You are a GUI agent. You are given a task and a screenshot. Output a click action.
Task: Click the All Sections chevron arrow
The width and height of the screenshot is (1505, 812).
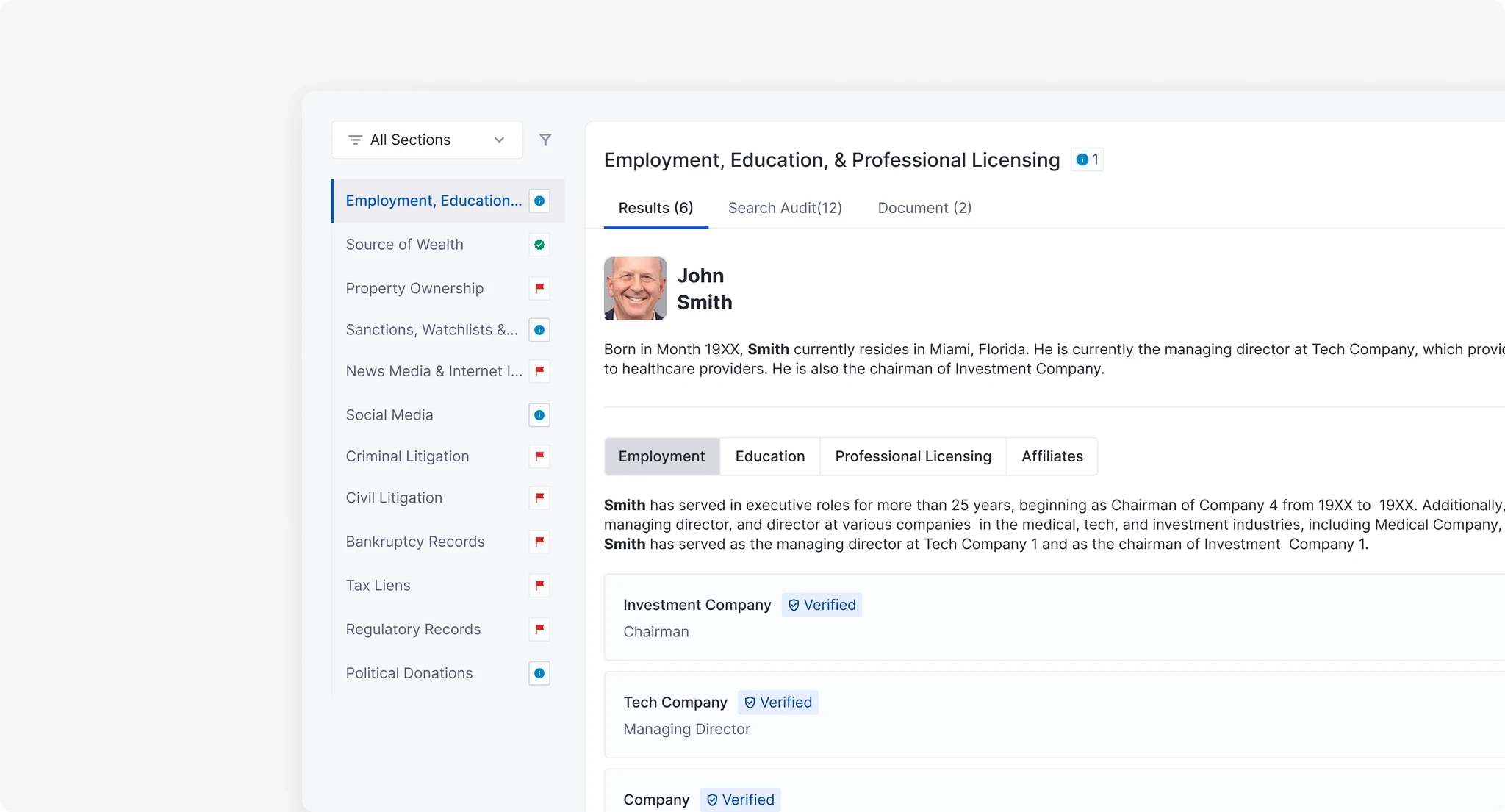coord(499,140)
